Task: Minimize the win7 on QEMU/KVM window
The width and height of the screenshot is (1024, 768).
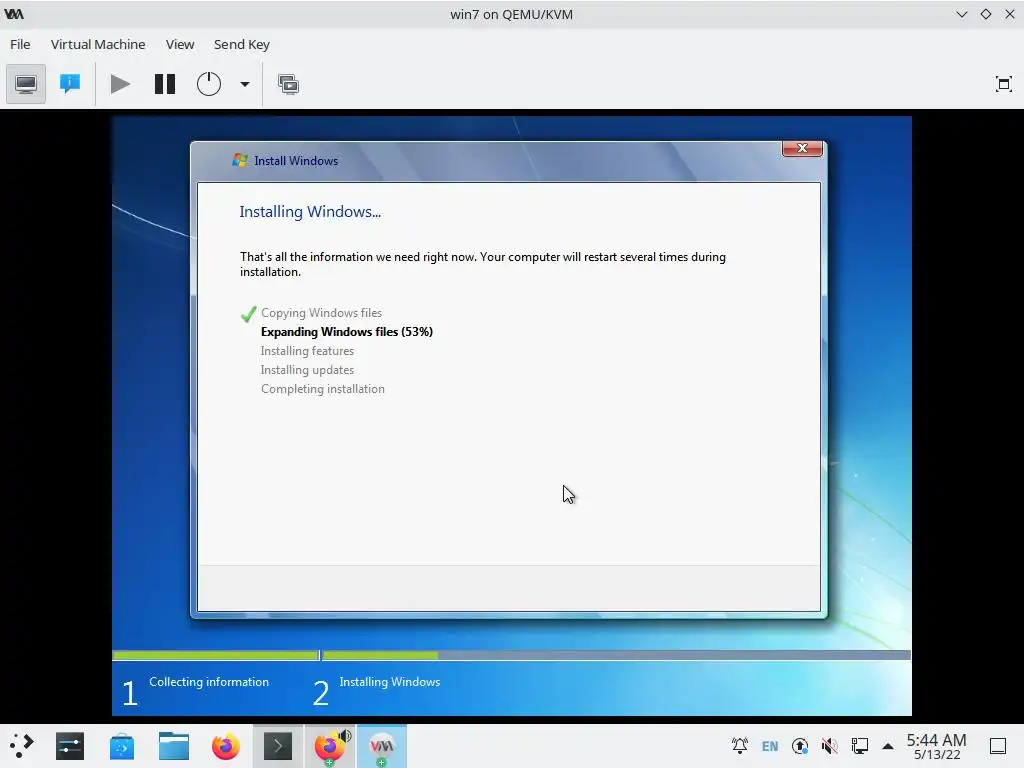Action: 961,14
